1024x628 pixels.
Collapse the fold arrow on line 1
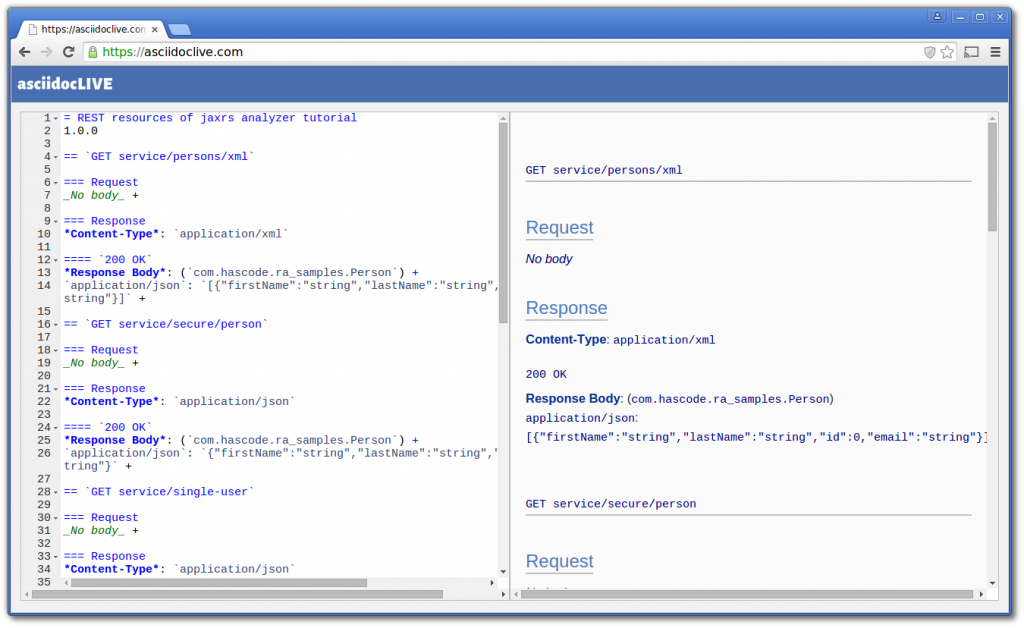(56, 118)
